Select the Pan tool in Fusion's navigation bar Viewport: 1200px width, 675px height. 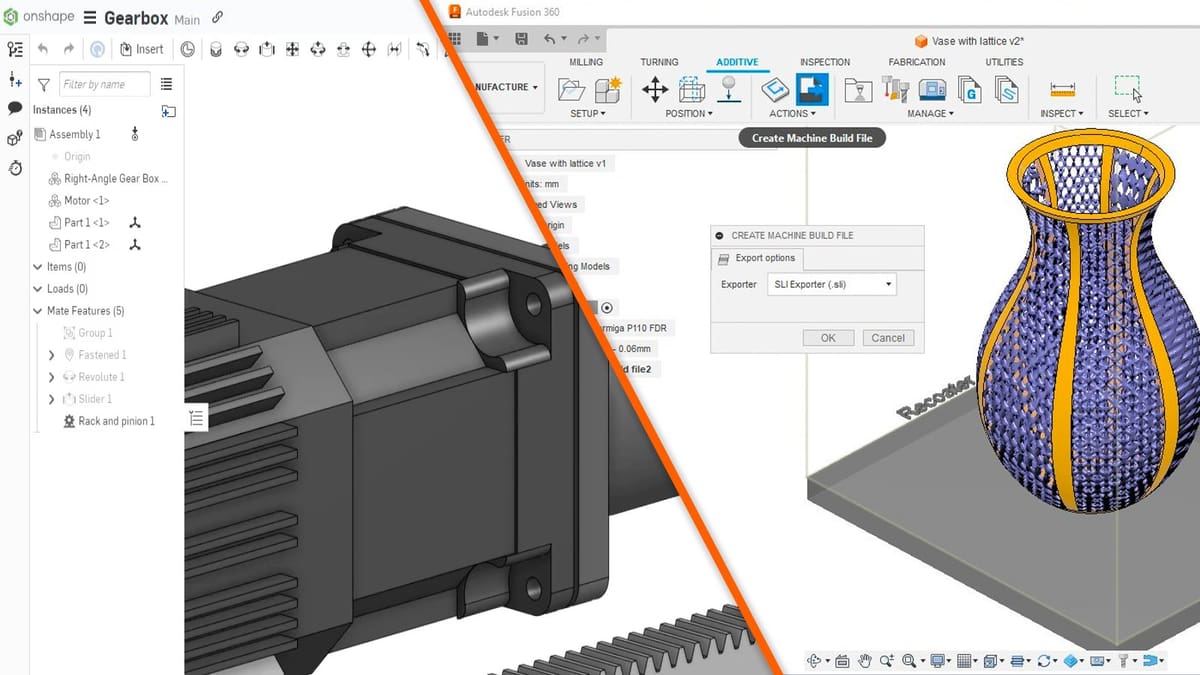tap(866, 660)
